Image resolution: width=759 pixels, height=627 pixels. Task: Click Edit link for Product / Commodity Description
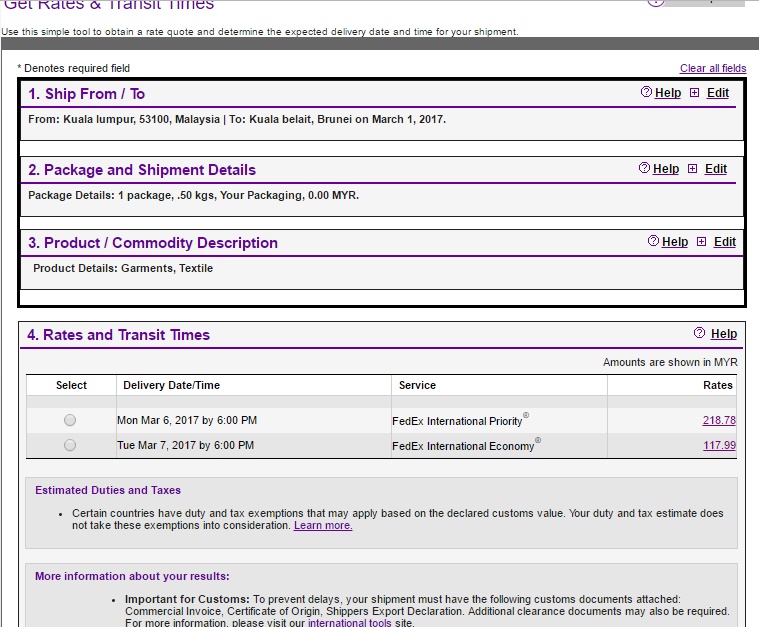point(725,242)
